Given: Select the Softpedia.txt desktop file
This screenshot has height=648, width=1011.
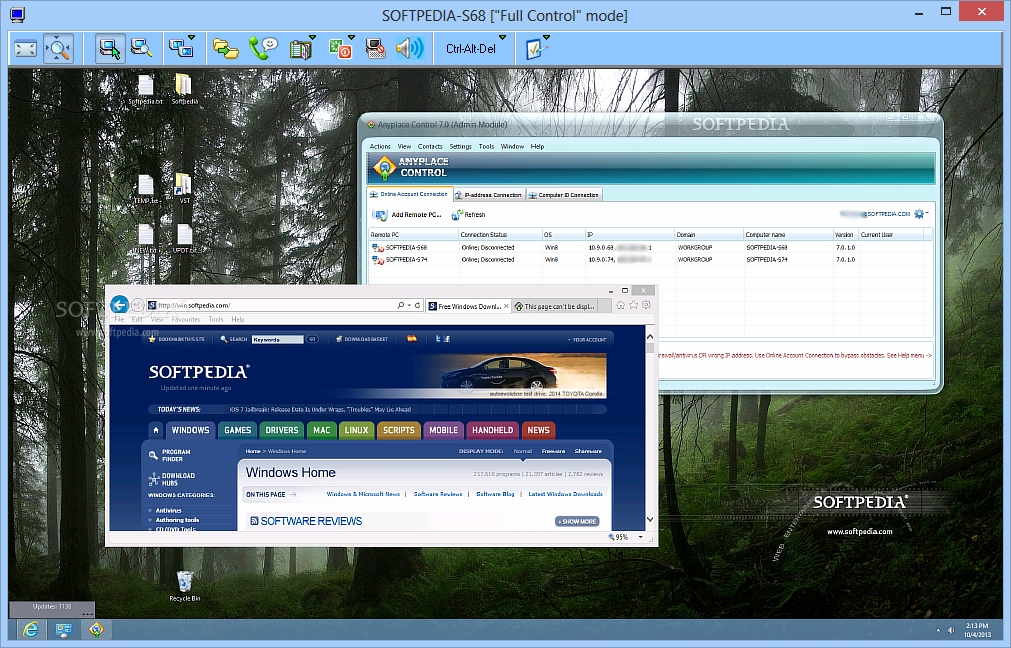Looking at the screenshot, I should pos(146,90).
